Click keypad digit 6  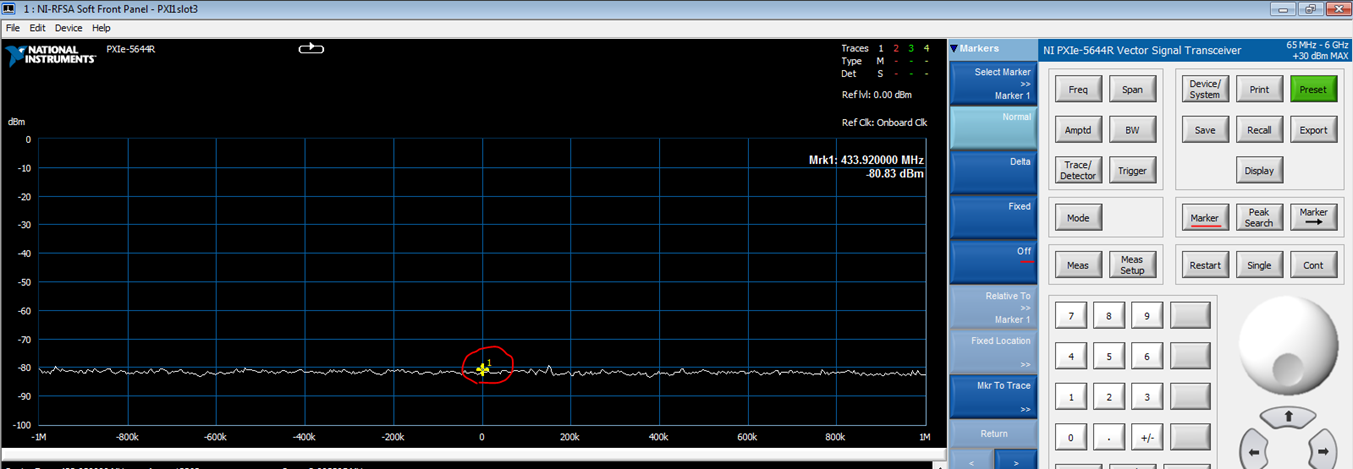pyautogui.click(x=1146, y=356)
